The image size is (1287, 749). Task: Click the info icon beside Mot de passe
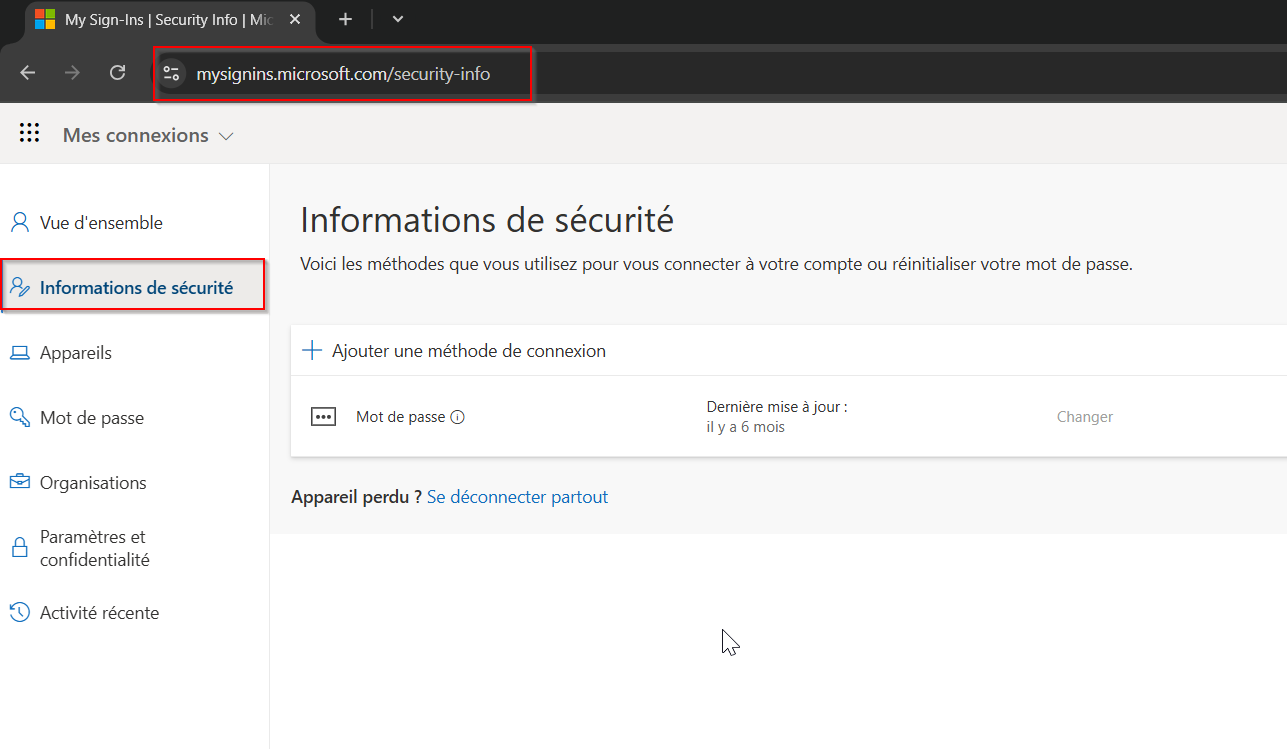(458, 417)
